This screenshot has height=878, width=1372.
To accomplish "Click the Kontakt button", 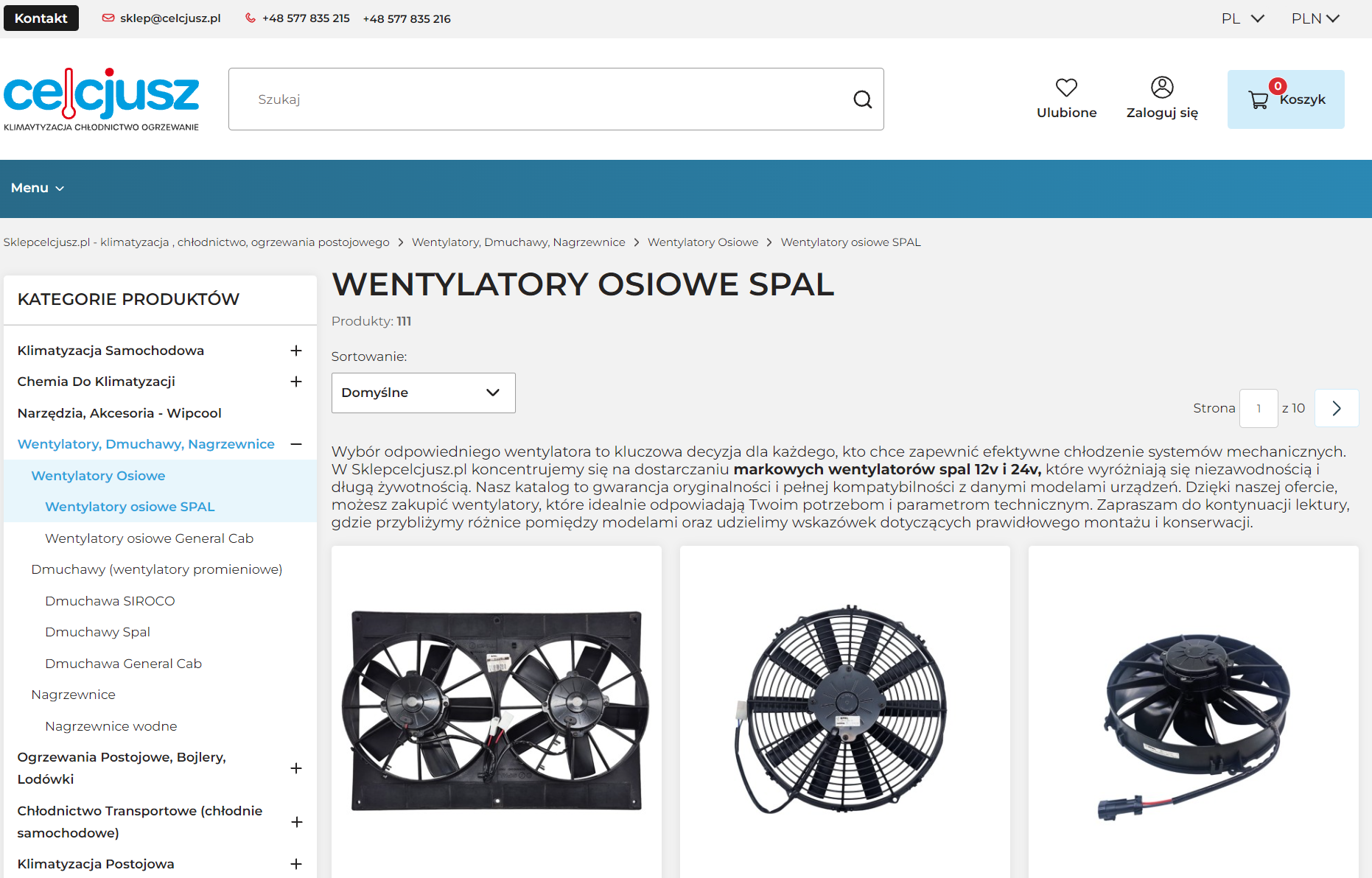I will (41, 18).
